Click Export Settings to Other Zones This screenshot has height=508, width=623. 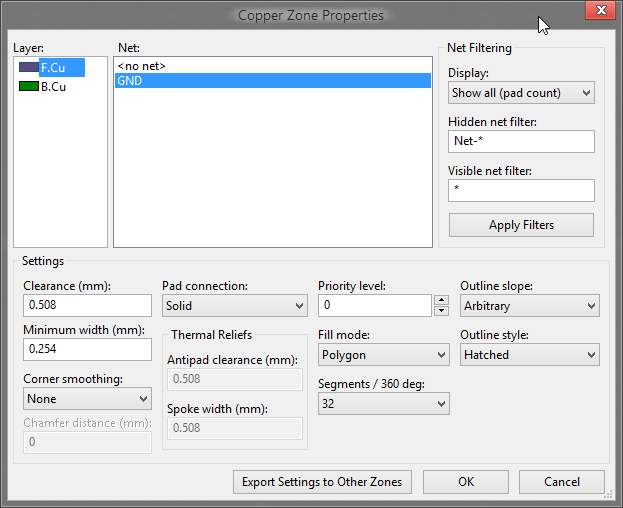[x=322, y=482]
